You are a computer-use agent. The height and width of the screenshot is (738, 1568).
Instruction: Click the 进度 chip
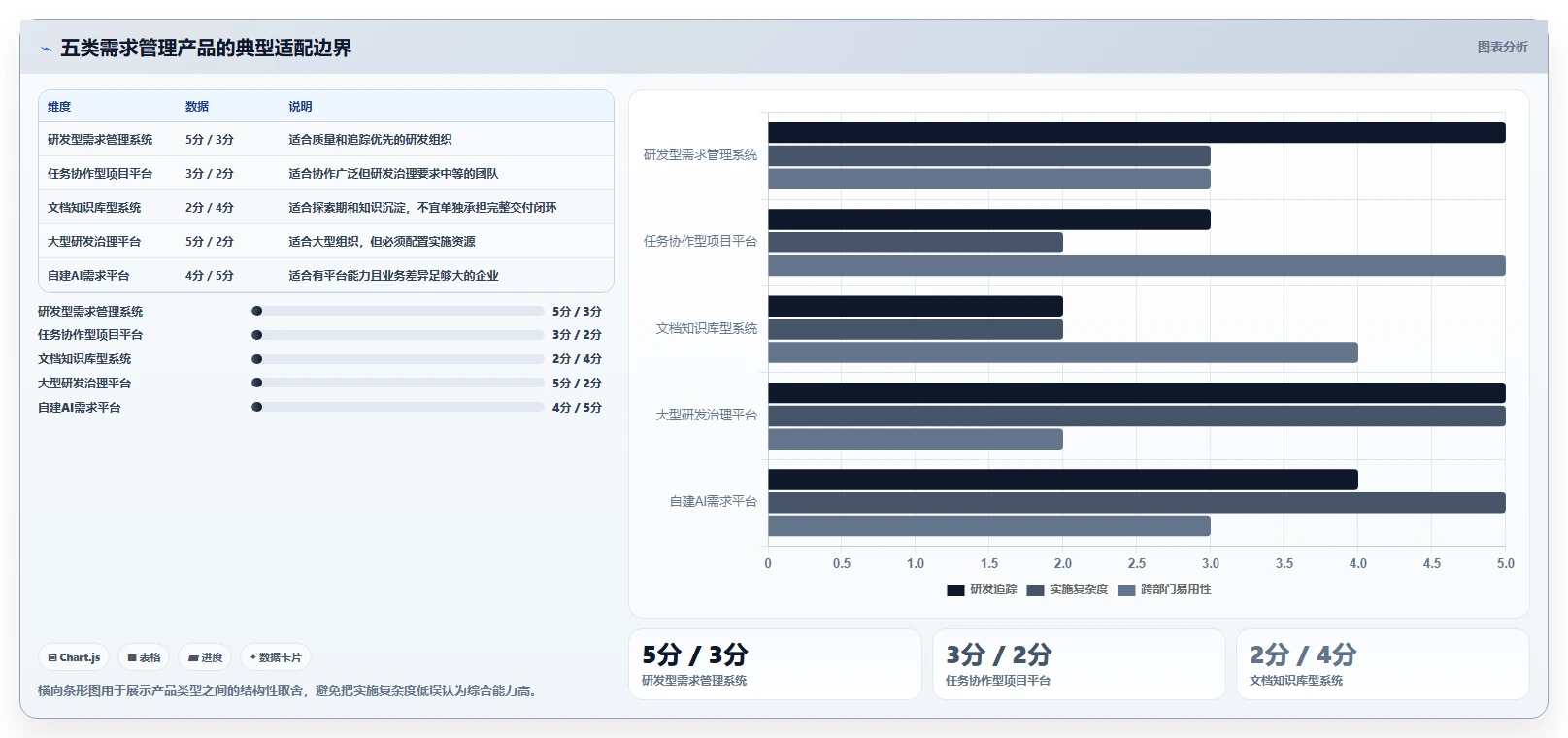pyautogui.click(x=205, y=657)
